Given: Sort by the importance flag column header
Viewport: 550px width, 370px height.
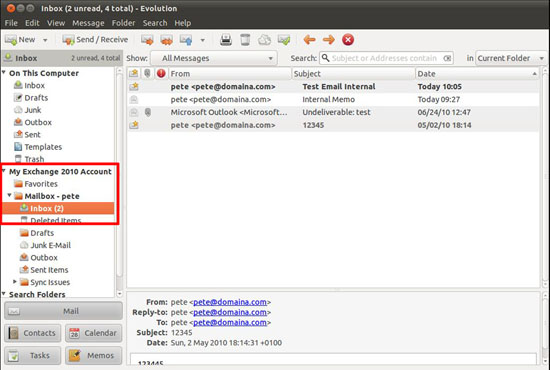Looking at the screenshot, I should tap(161, 73).
